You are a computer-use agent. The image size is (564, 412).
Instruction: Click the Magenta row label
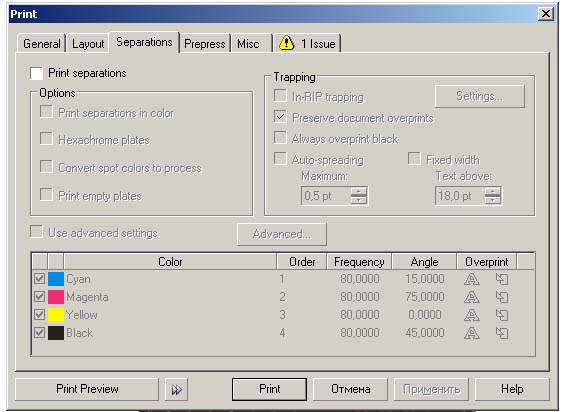87,297
